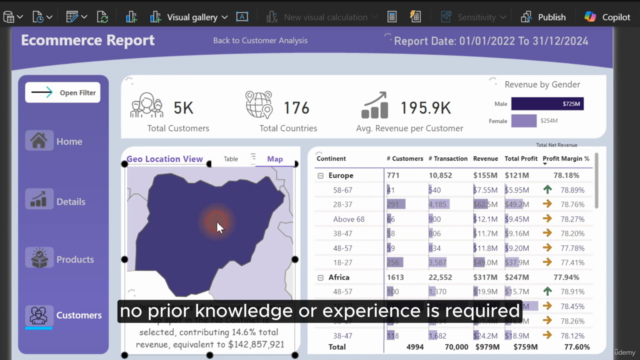This screenshot has height=360, width=640.
Task: Click the toggle icon between Table and Map
Action: [x=253, y=158]
